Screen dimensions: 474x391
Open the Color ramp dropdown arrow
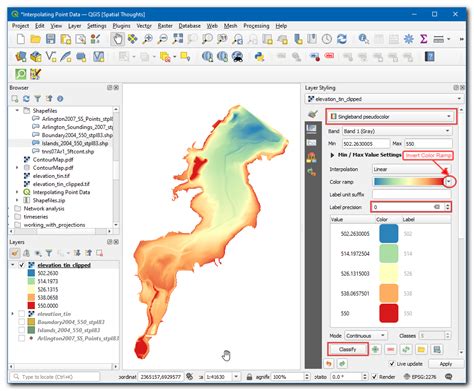pos(449,182)
